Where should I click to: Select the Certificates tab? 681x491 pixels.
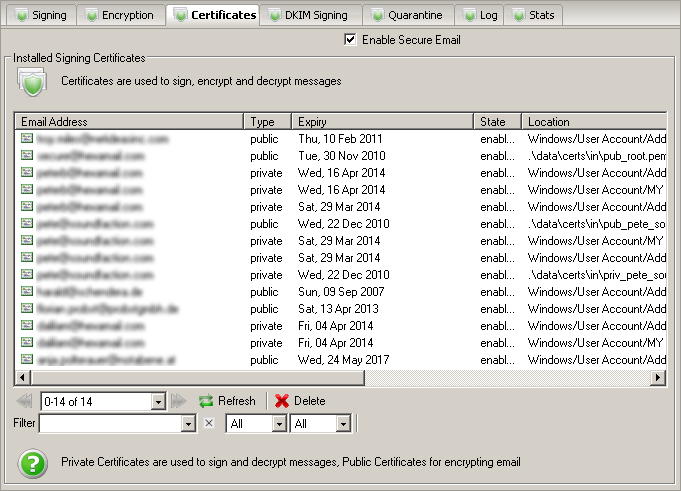[212, 15]
